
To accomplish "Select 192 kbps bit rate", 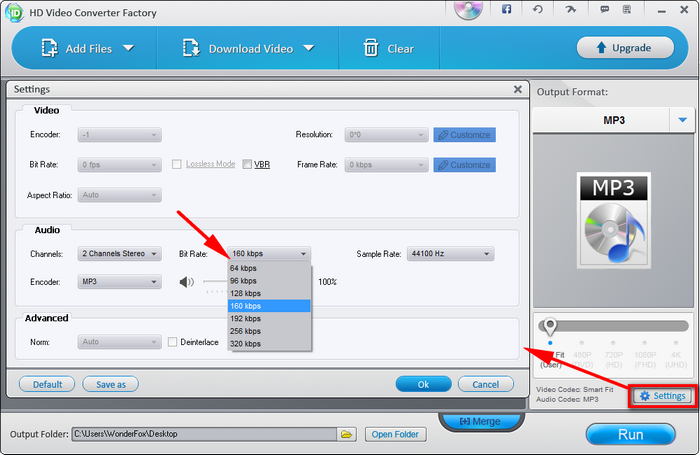I will pos(269,318).
